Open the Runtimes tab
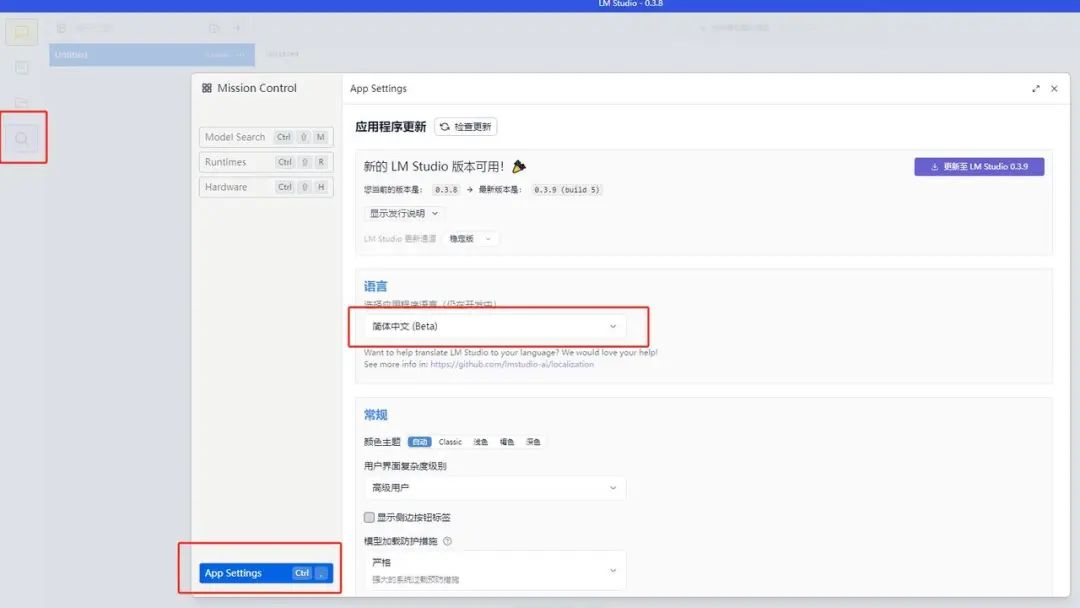1080x608 pixels. 266,162
